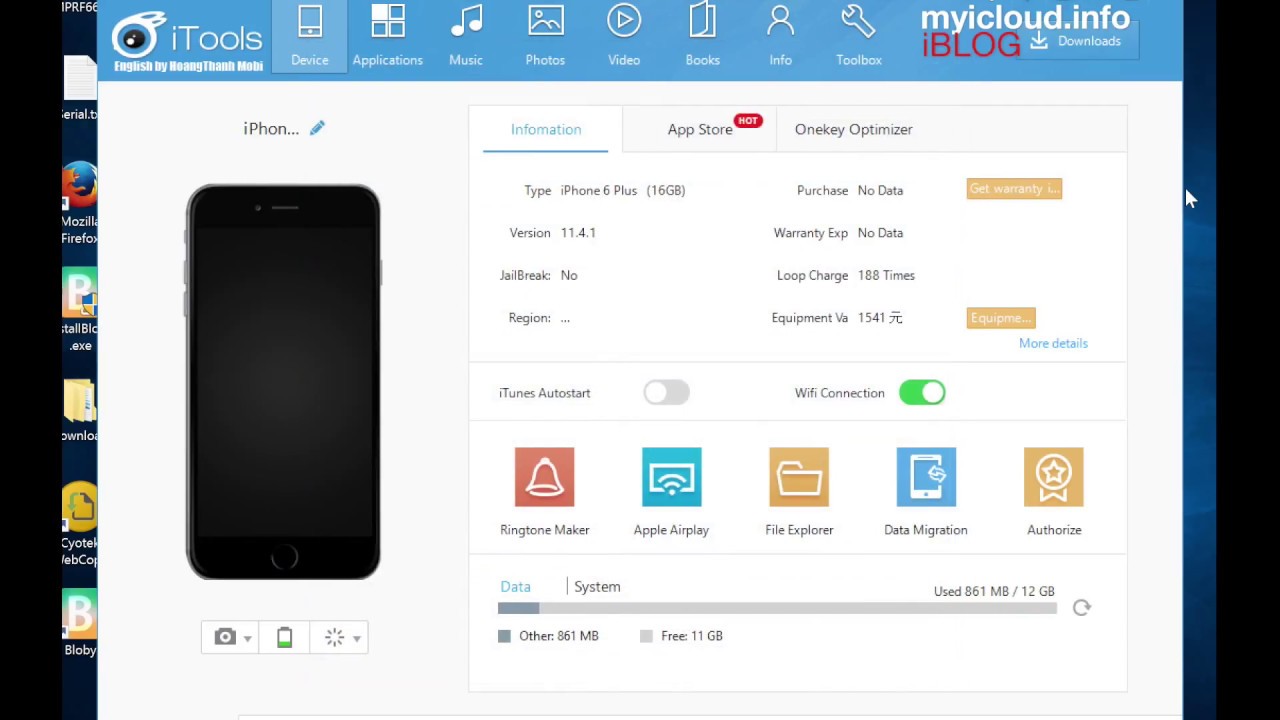Click the iPhone device preview image

click(283, 382)
